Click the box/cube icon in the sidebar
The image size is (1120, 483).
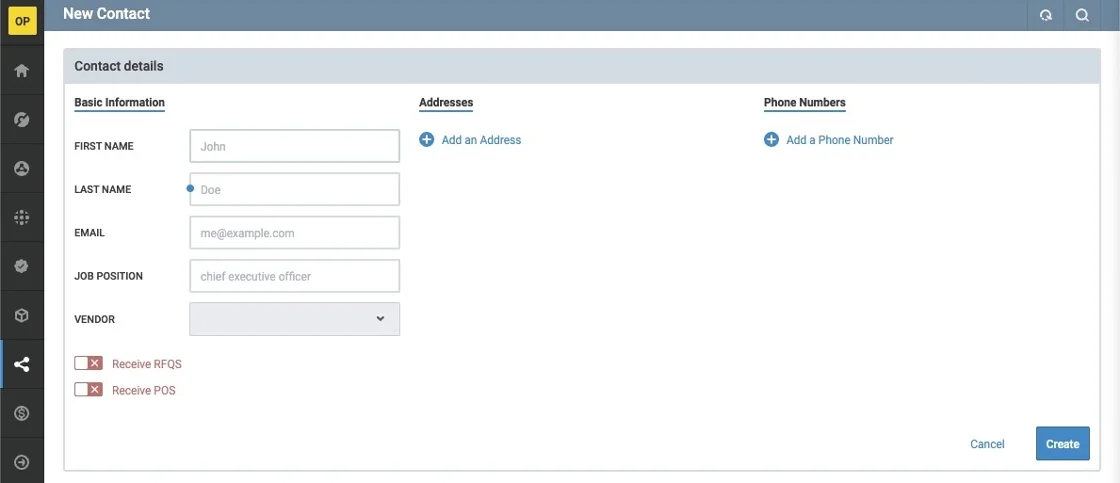pos(22,316)
